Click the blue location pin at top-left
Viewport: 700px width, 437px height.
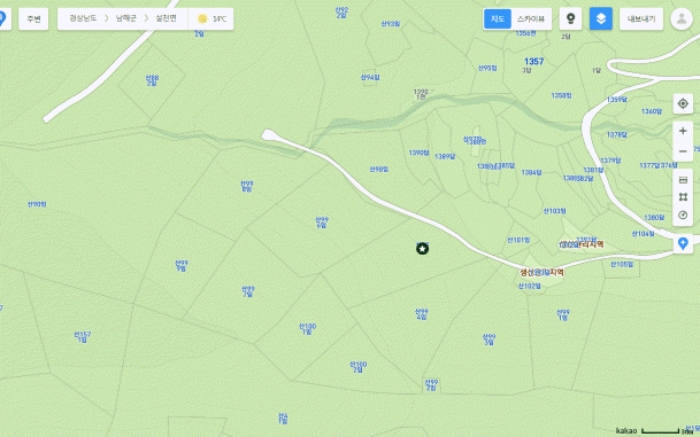coord(3,19)
